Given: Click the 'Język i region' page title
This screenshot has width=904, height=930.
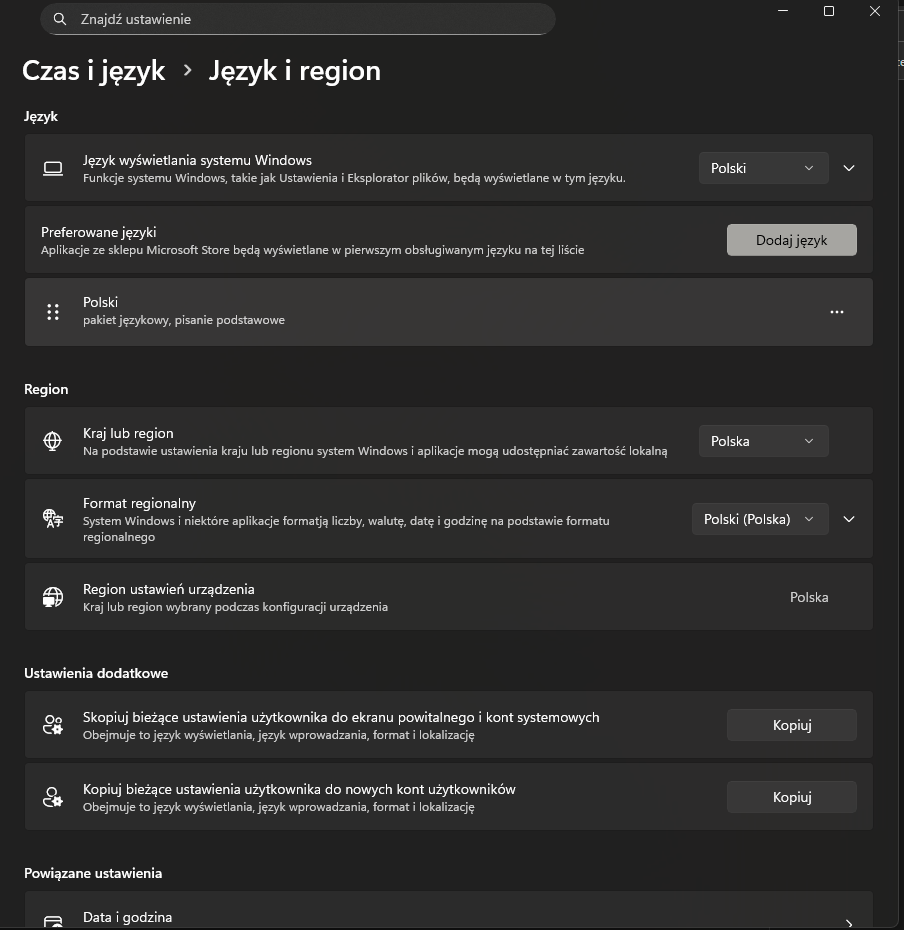Looking at the screenshot, I should pyautogui.click(x=294, y=71).
